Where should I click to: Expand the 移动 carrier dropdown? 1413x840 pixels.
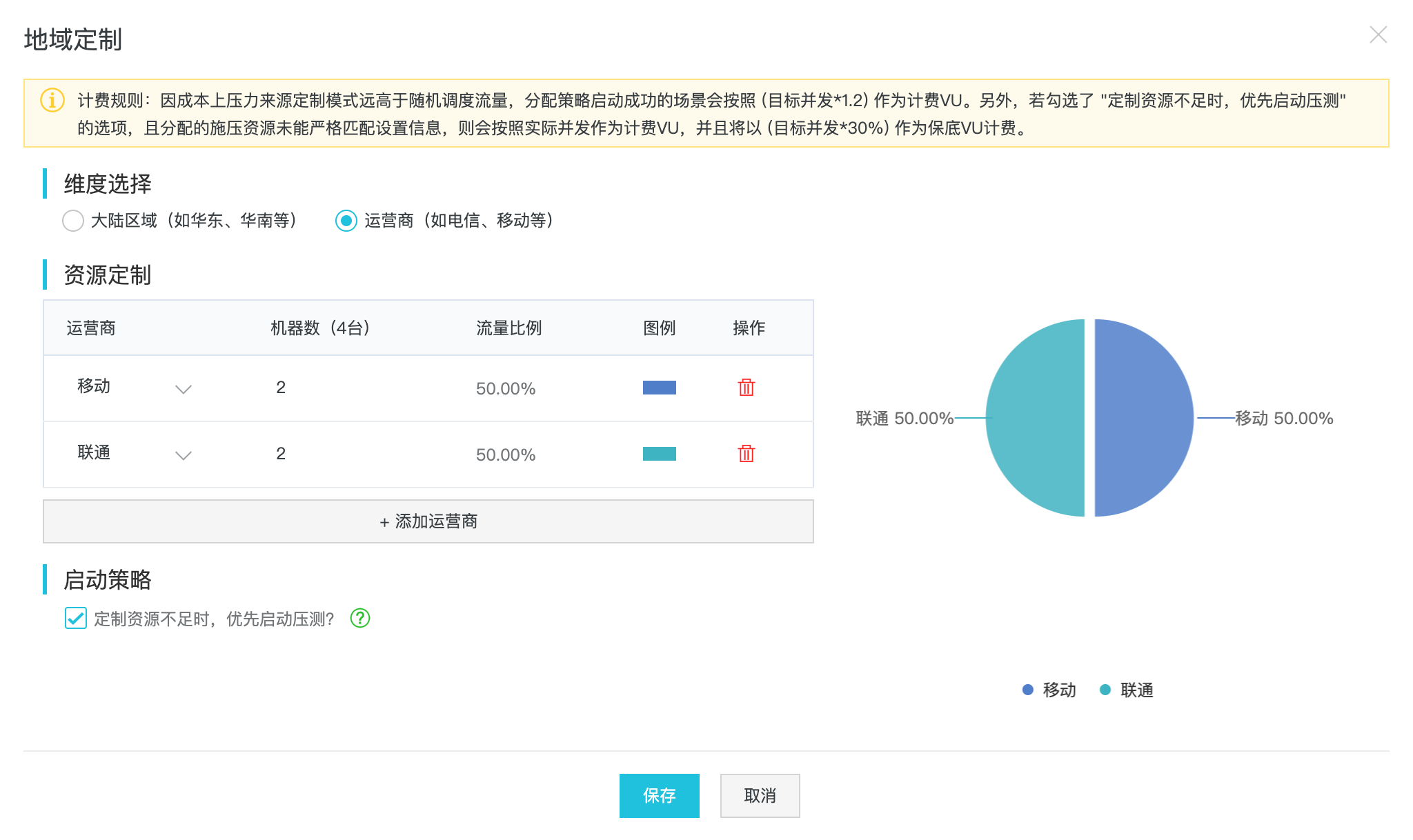(183, 389)
